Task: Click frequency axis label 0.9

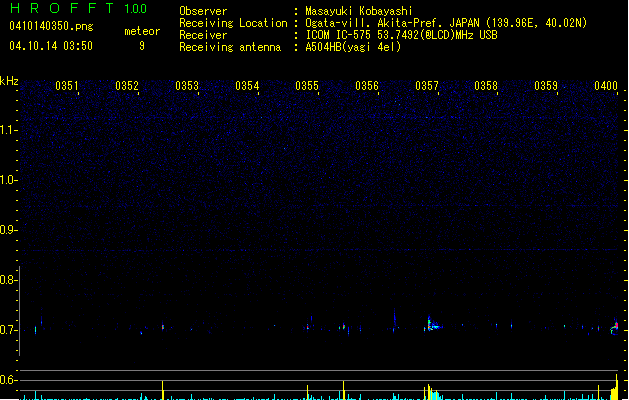Action: coord(8,230)
